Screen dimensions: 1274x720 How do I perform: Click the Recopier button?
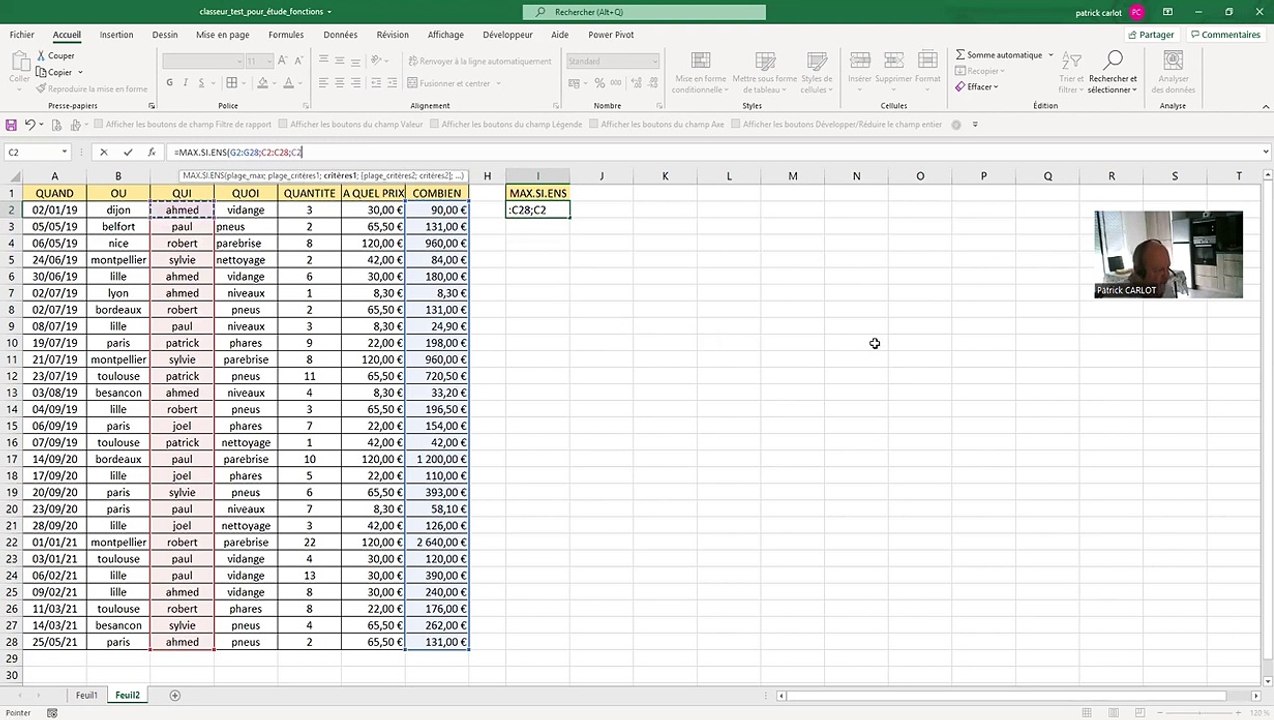point(980,71)
